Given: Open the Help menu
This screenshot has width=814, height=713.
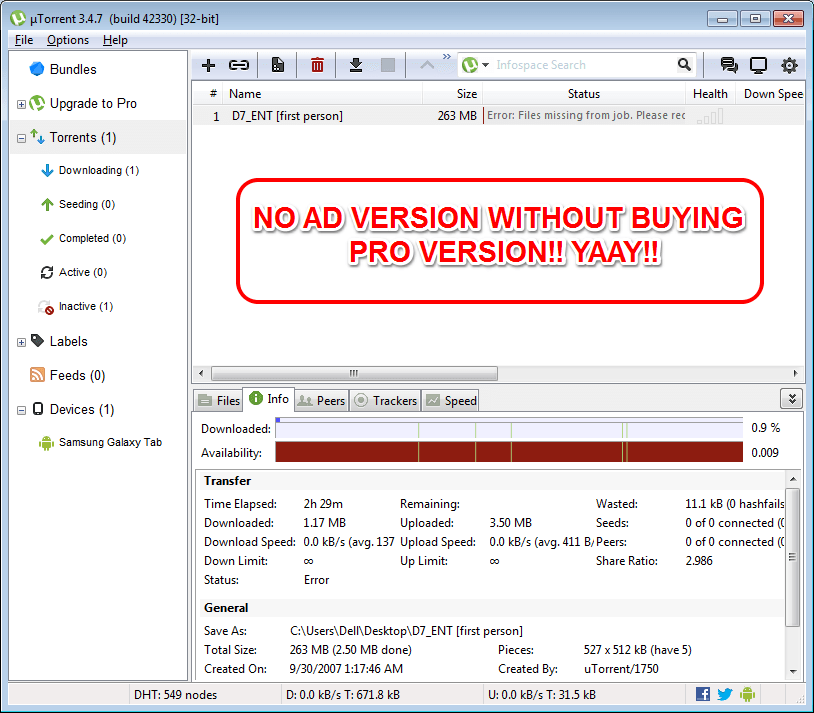Looking at the screenshot, I should 115,40.
